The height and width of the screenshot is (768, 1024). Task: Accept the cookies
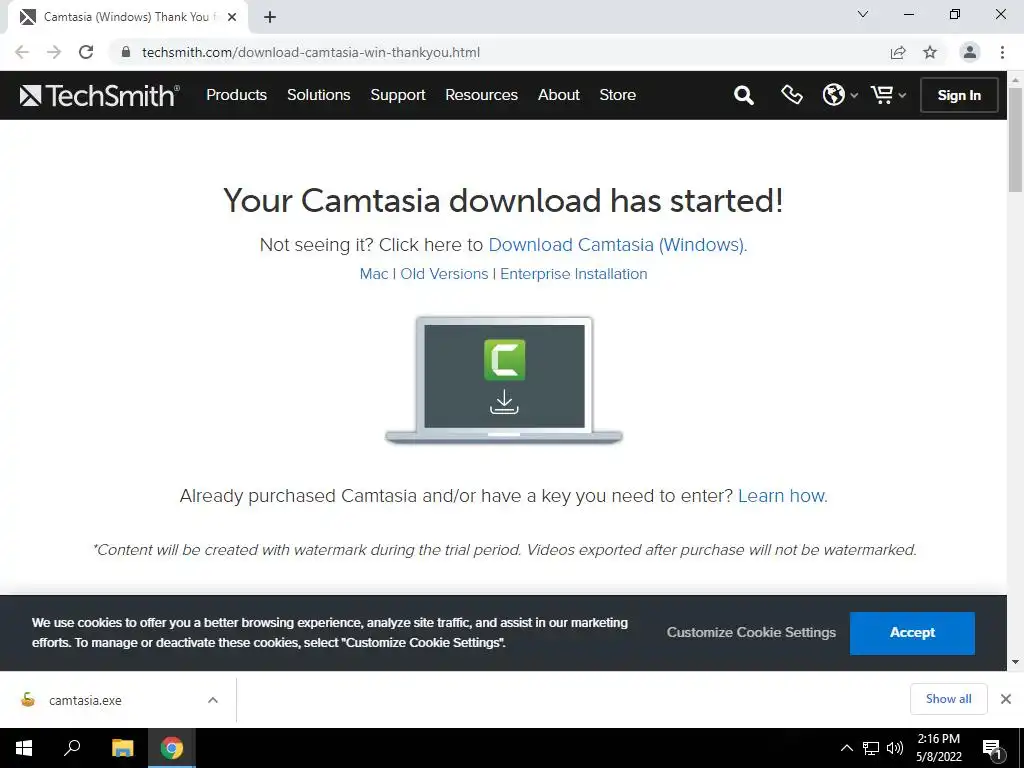click(x=912, y=633)
